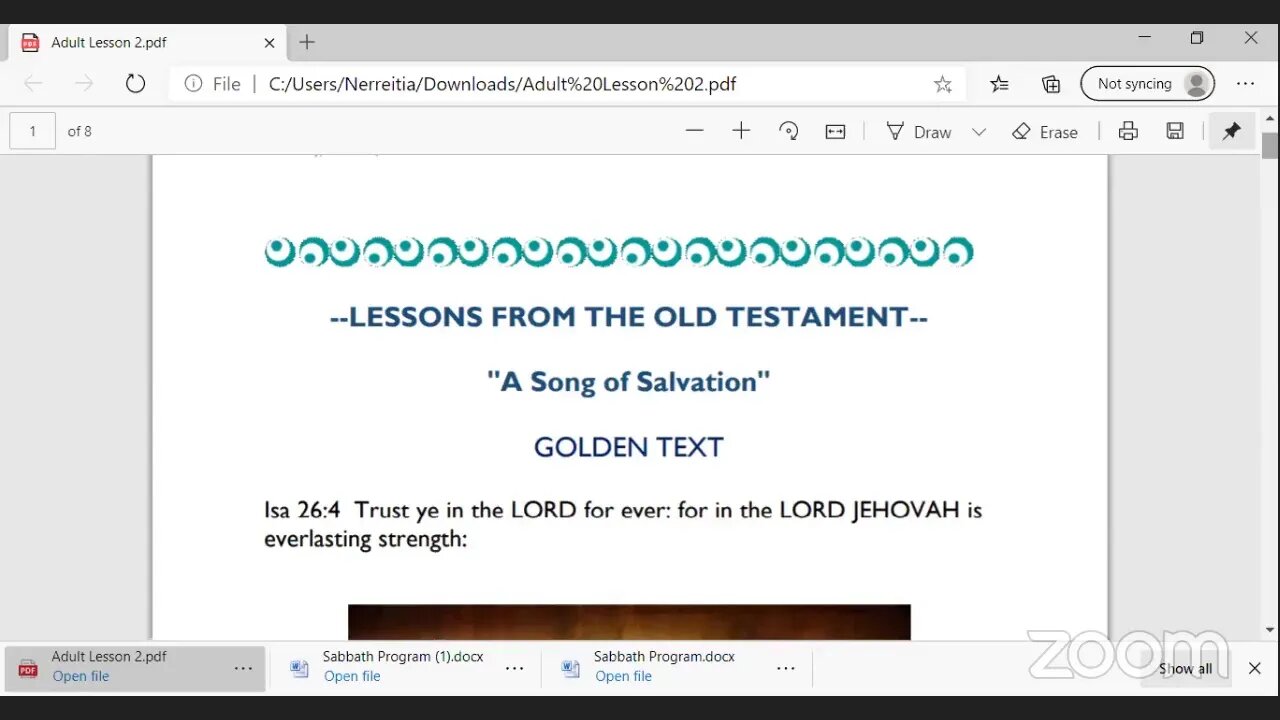Click the "of 8" page count label
Image resolution: width=1280 pixels, height=720 pixels.
[80, 131]
